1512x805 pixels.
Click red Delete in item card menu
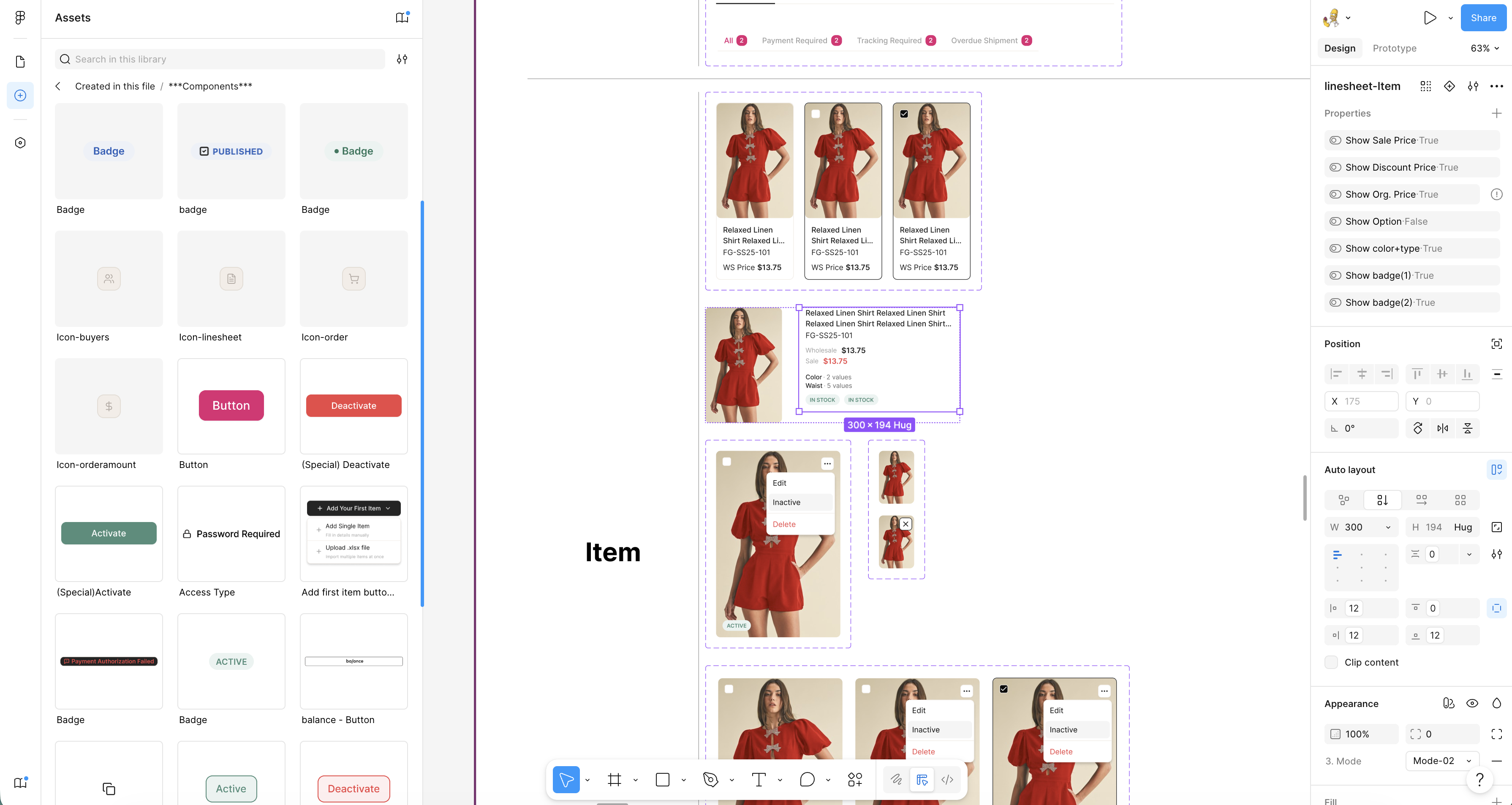pos(784,524)
